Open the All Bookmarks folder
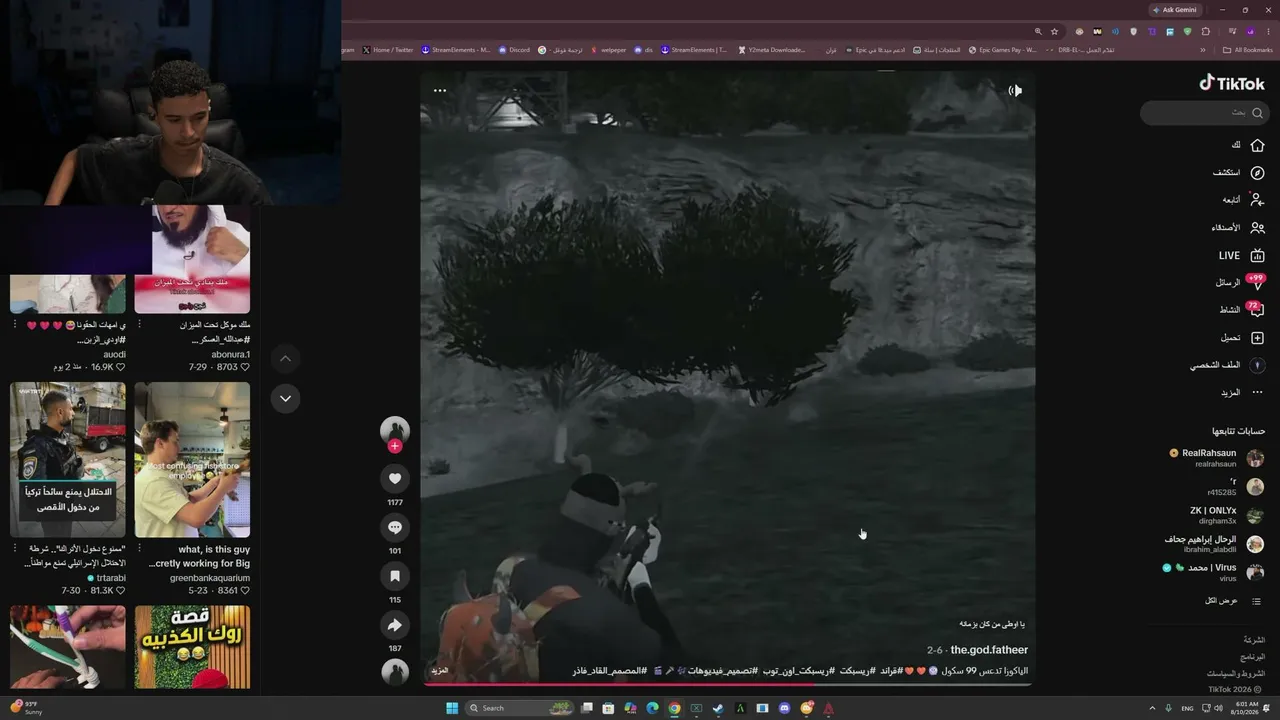The height and width of the screenshot is (720, 1280). [x=1248, y=50]
